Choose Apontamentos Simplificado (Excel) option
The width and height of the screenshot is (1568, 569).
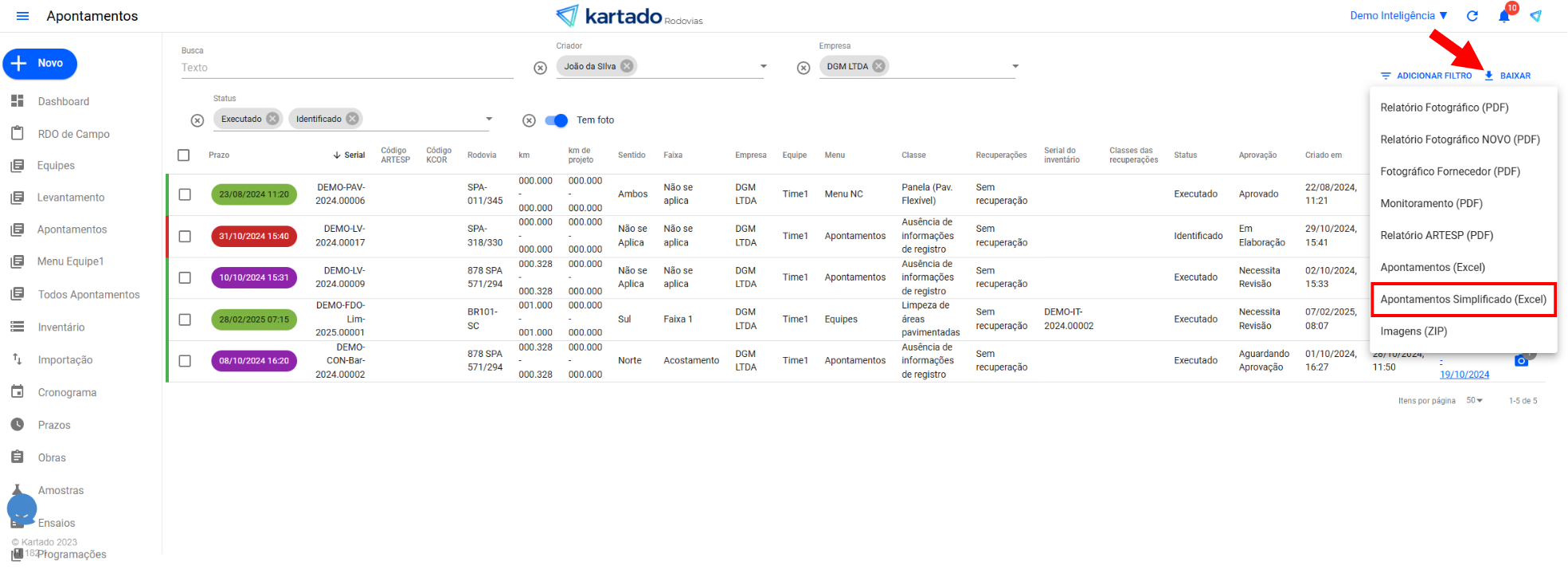coord(1463,300)
